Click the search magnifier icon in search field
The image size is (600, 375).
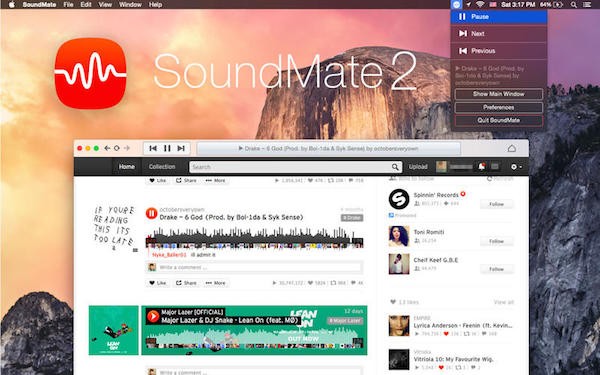click(395, 167)
